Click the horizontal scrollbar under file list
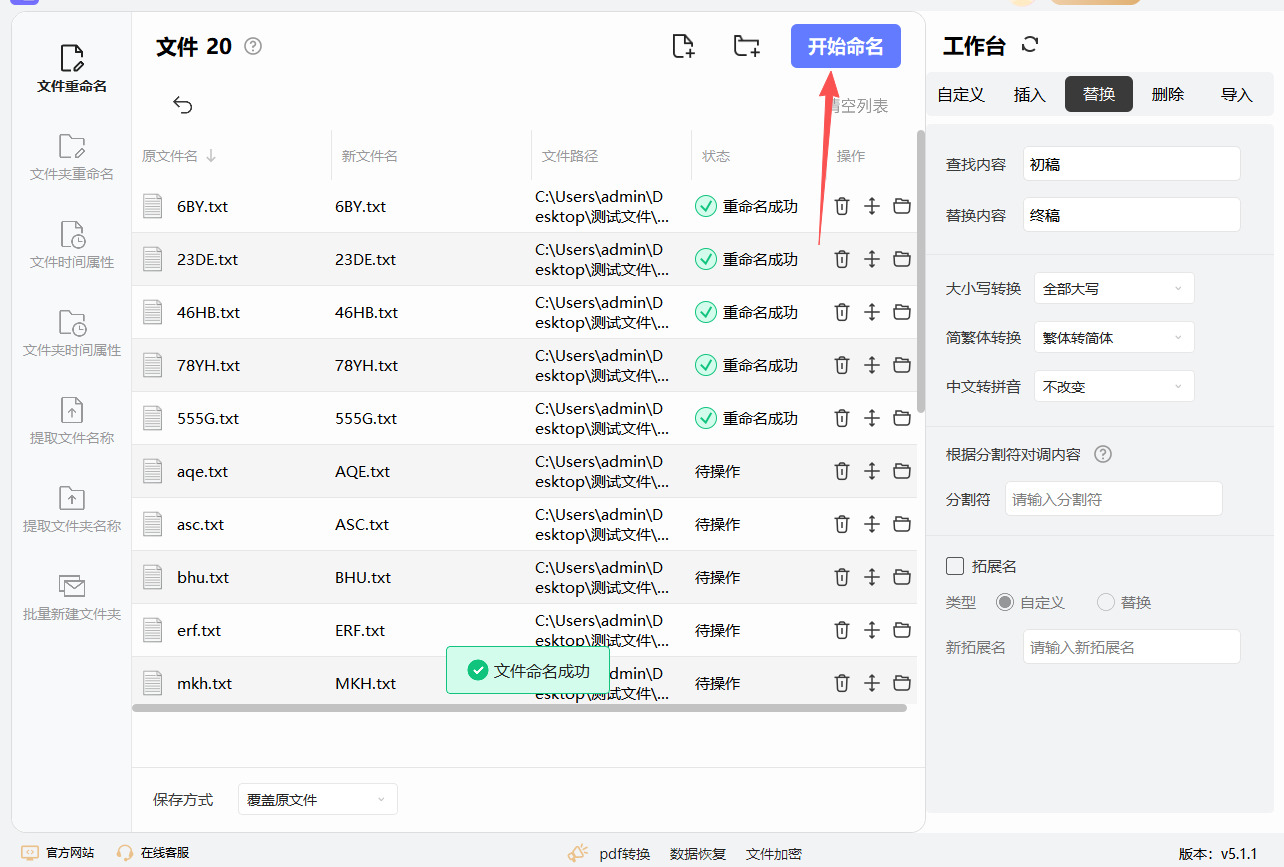 click(x=518, y=708)
